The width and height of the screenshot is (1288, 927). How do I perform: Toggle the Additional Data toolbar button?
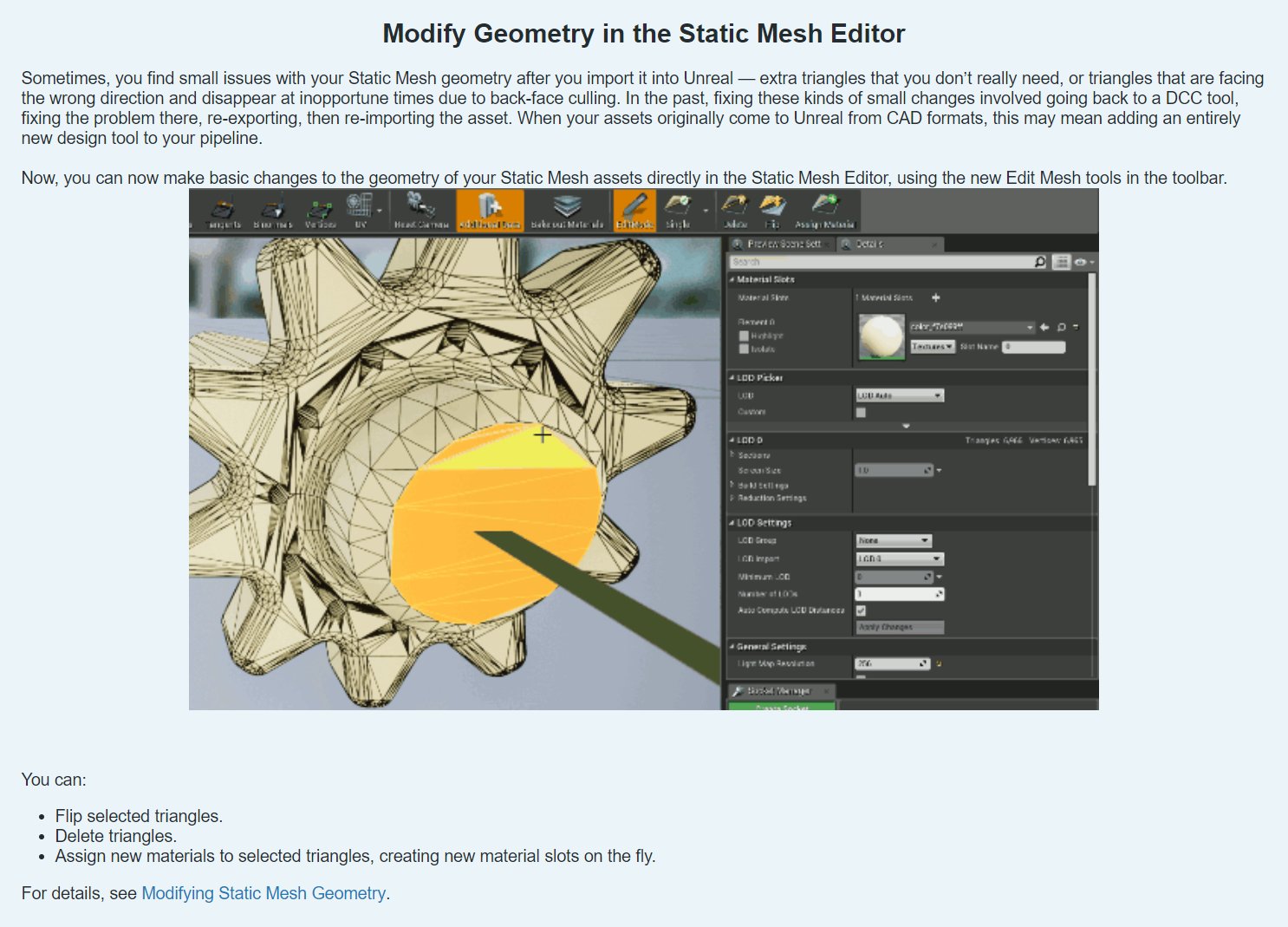(490, 212)
